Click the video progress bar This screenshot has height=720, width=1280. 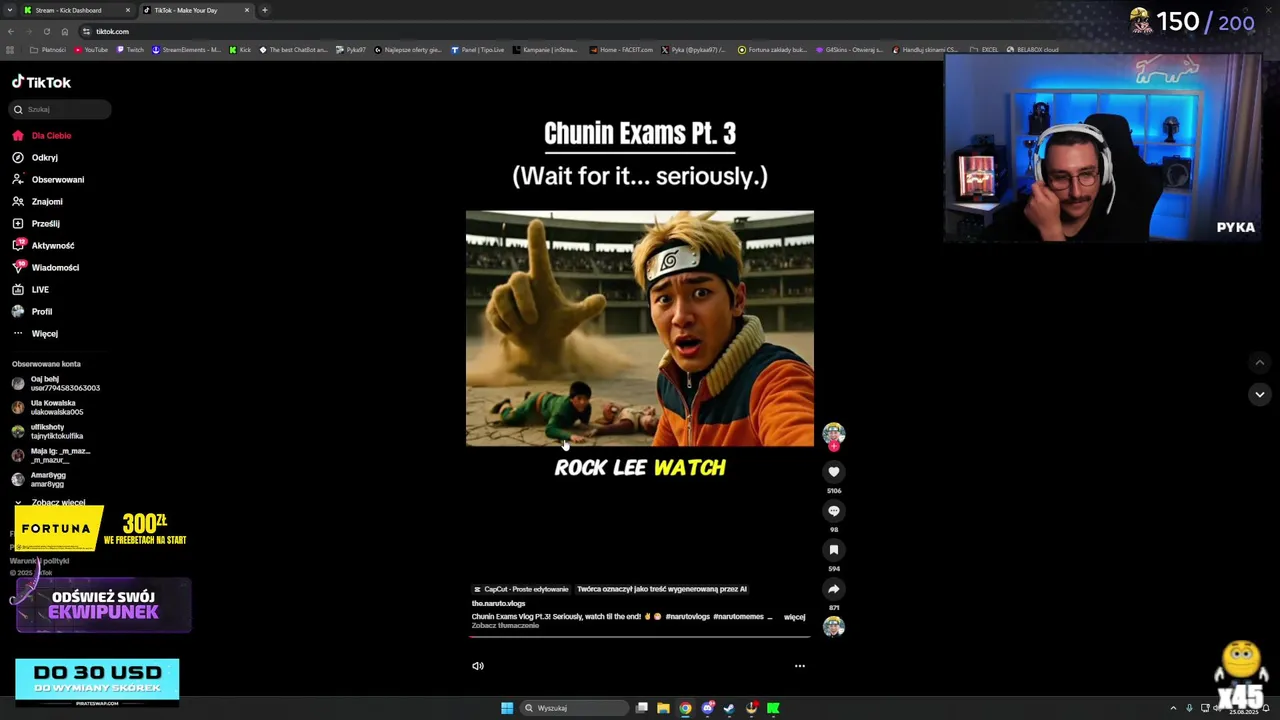pos(640,635)
